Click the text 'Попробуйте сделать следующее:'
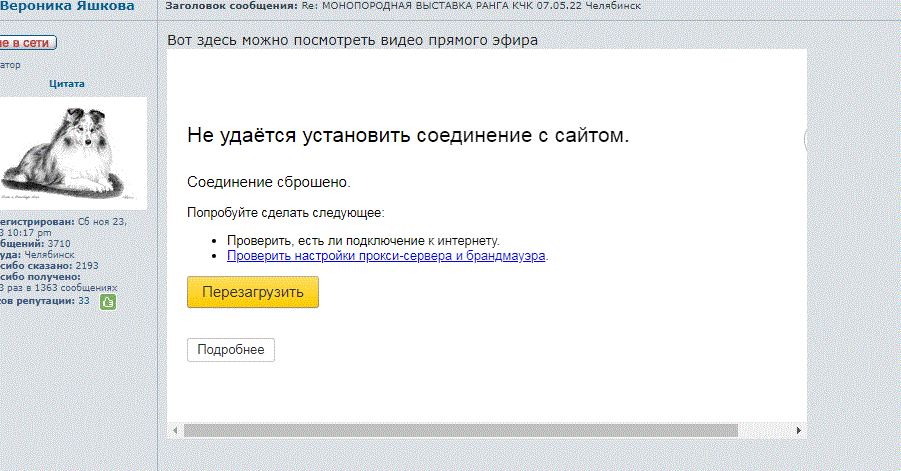901x471 pixels. click(286, 213)
